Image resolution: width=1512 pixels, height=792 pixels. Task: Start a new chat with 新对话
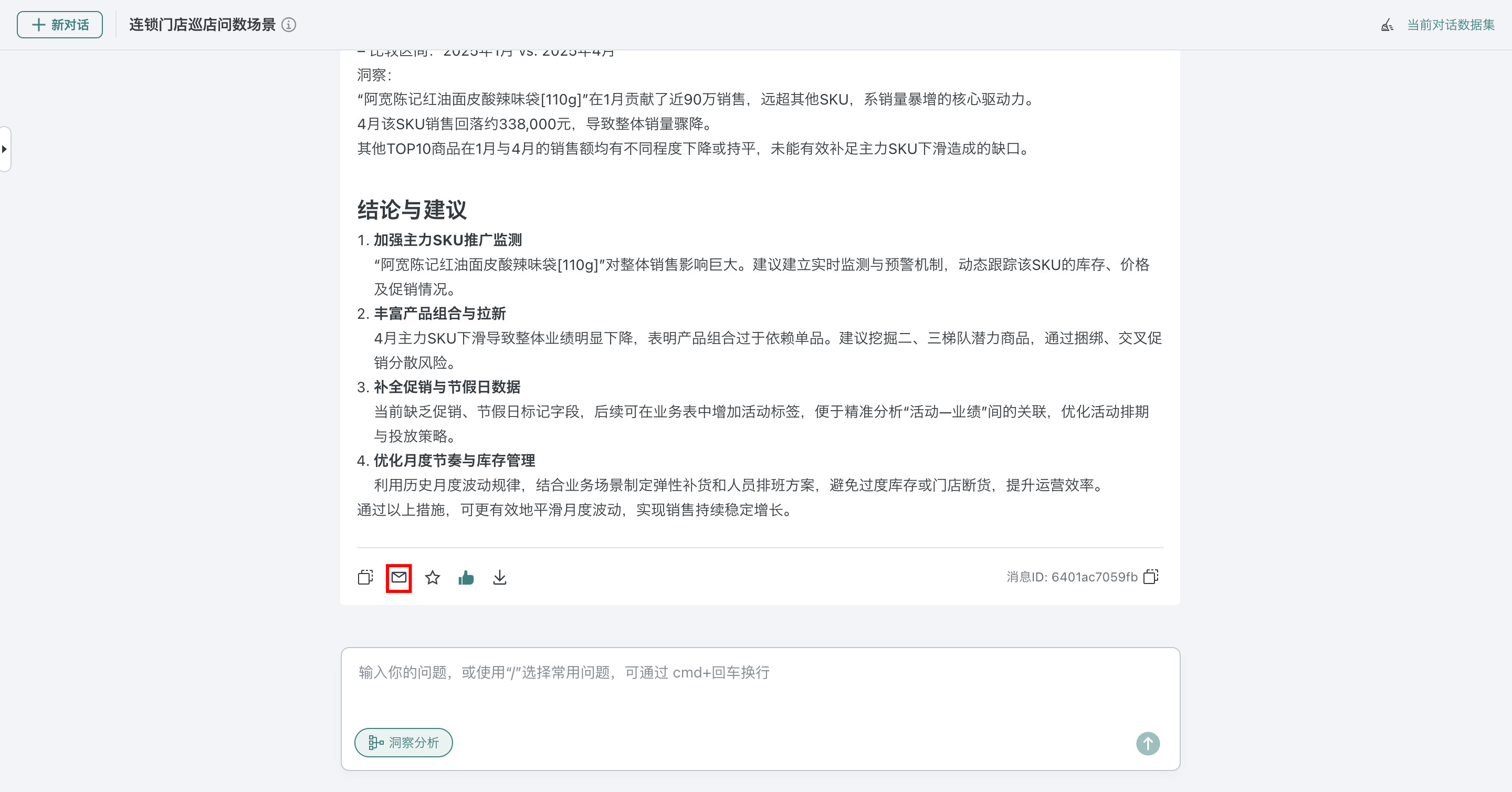60,25
